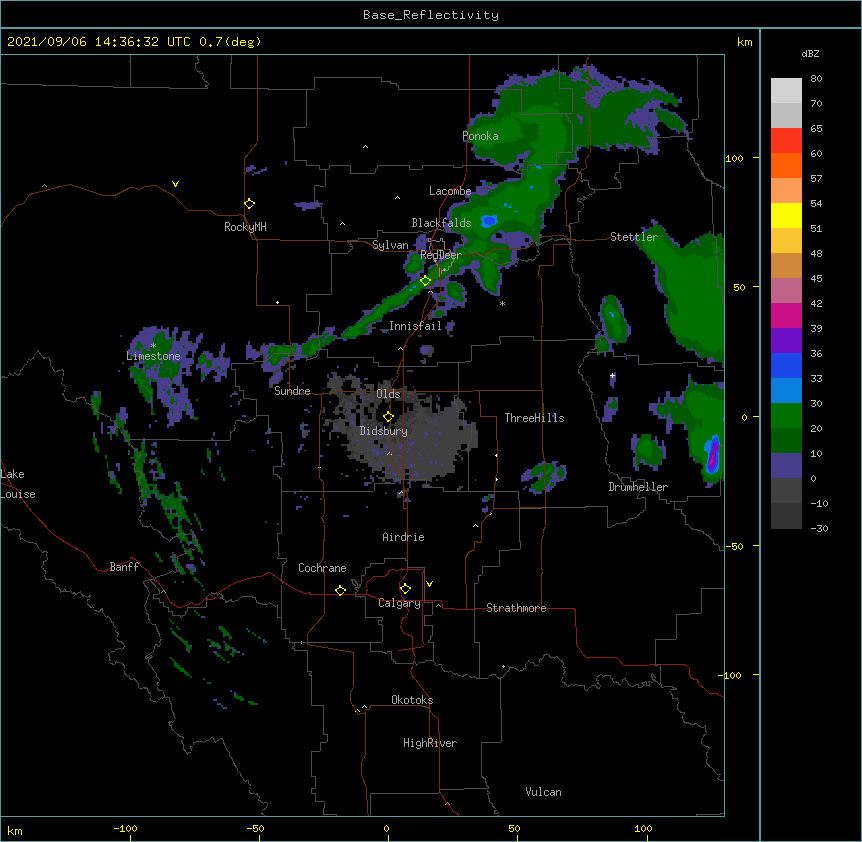Select the asterisk marker east of Innisfail
This screenshot has height=842, width=862.
pyautogui.click(x=502, y=303)
